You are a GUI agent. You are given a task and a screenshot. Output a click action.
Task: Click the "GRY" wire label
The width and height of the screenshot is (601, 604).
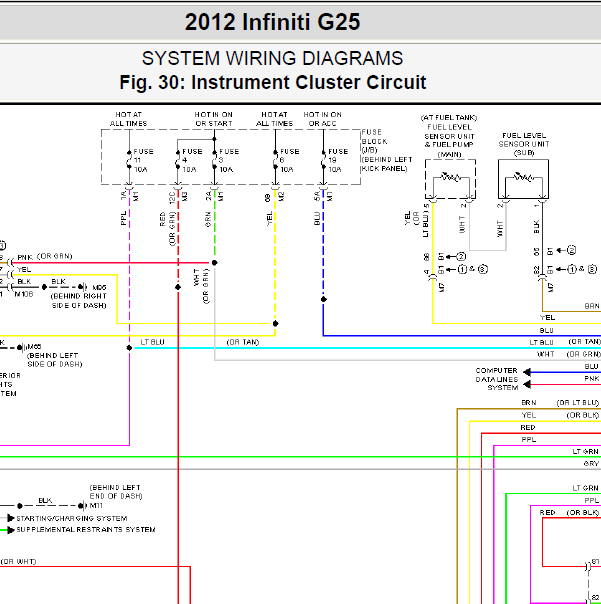pos(591,463)
